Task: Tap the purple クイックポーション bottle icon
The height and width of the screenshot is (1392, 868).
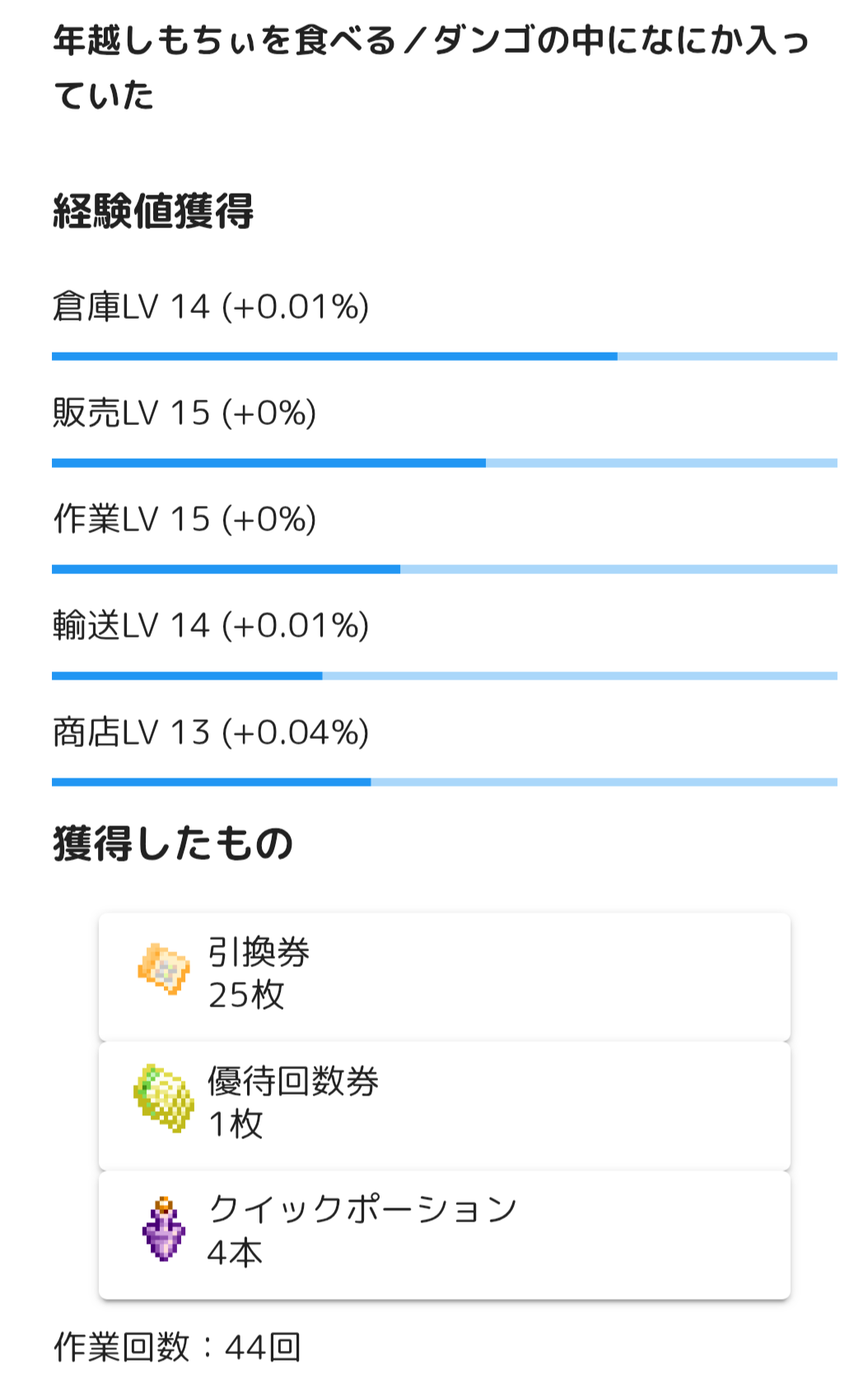Action: [x=163, y=1229]
